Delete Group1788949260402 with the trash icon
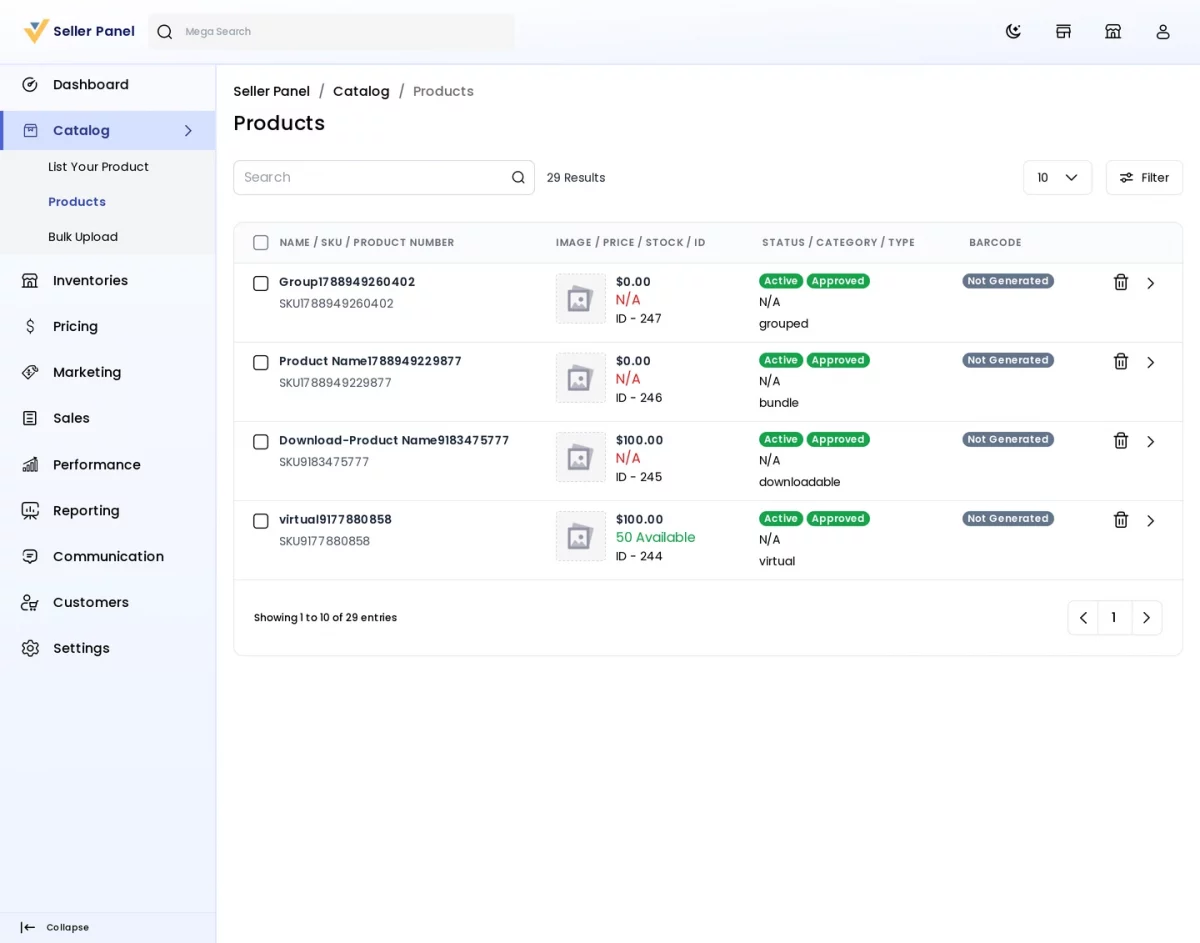Screen dimensions: 1200x943 tap(1121, 283)
